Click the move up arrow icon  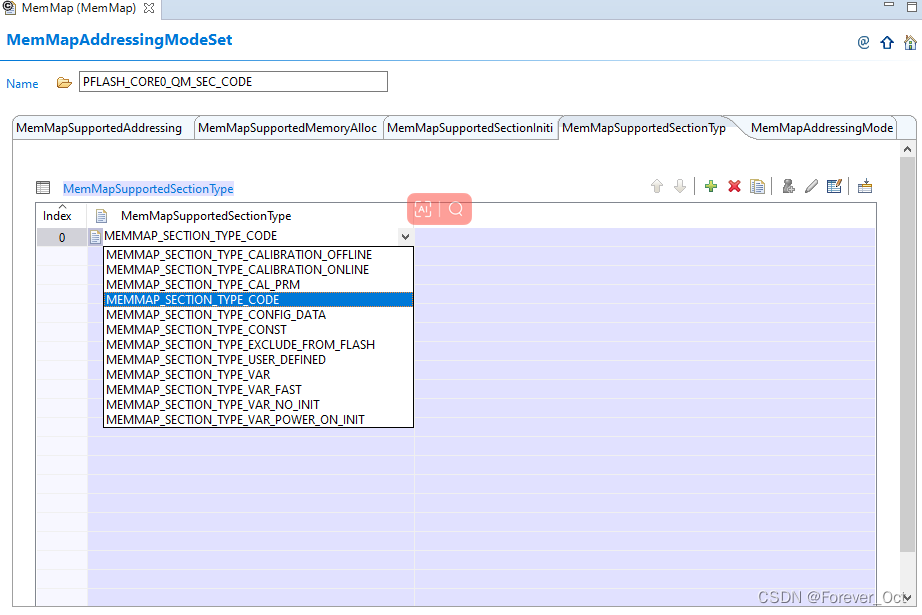click(x=657, y=186)
